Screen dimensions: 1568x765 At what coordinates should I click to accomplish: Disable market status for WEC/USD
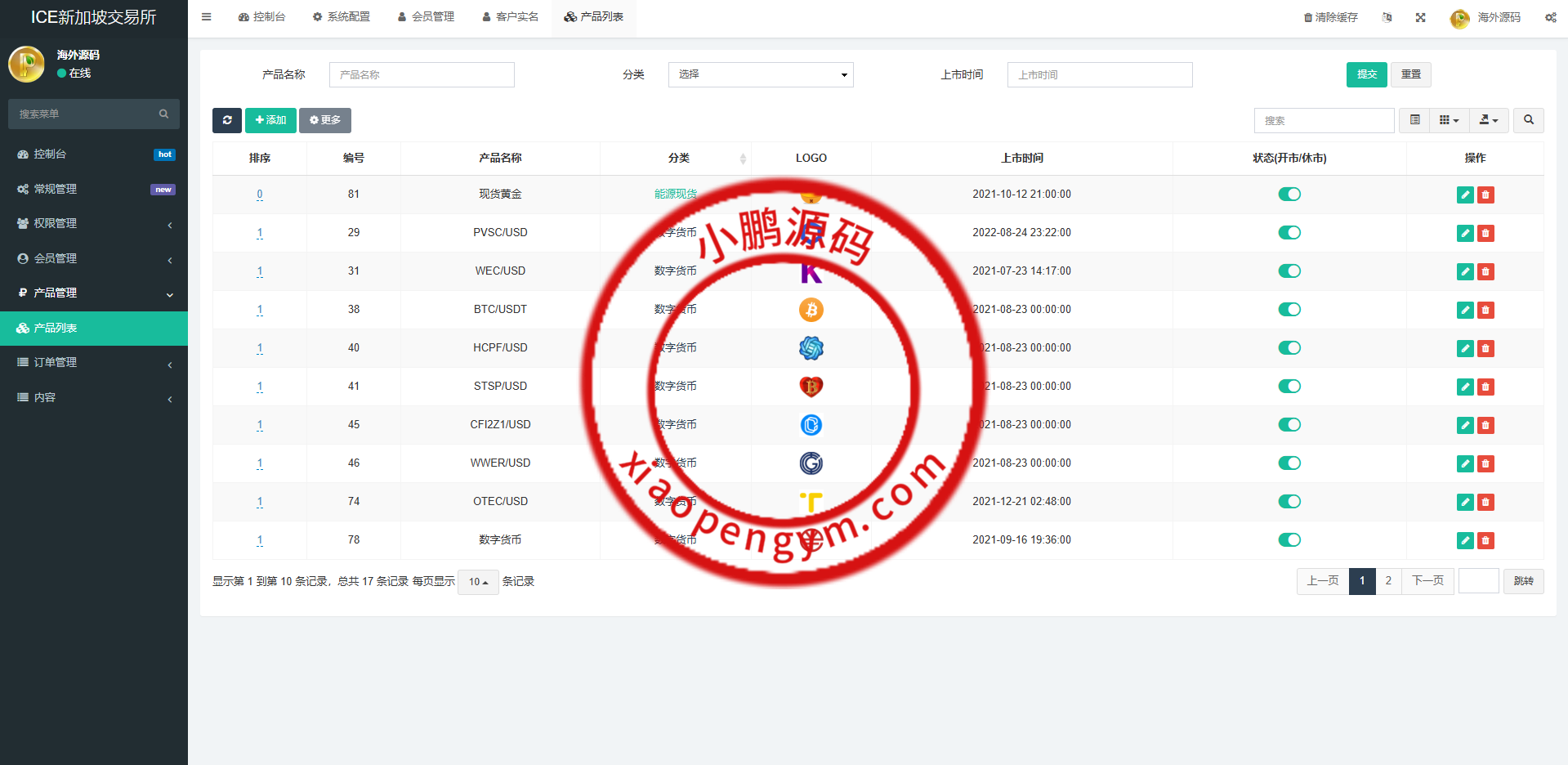(1289, 271)
